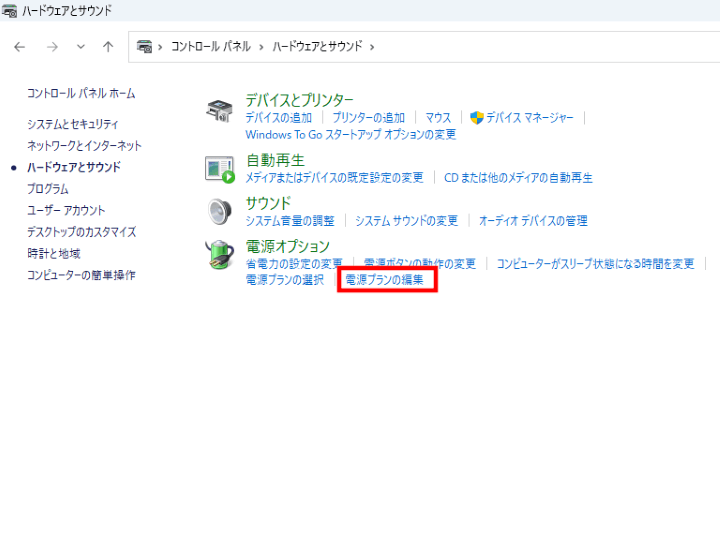This screenshot has width=720, height=540.
Task: Click the 電源オプション heading
Action: pos(288,247)
